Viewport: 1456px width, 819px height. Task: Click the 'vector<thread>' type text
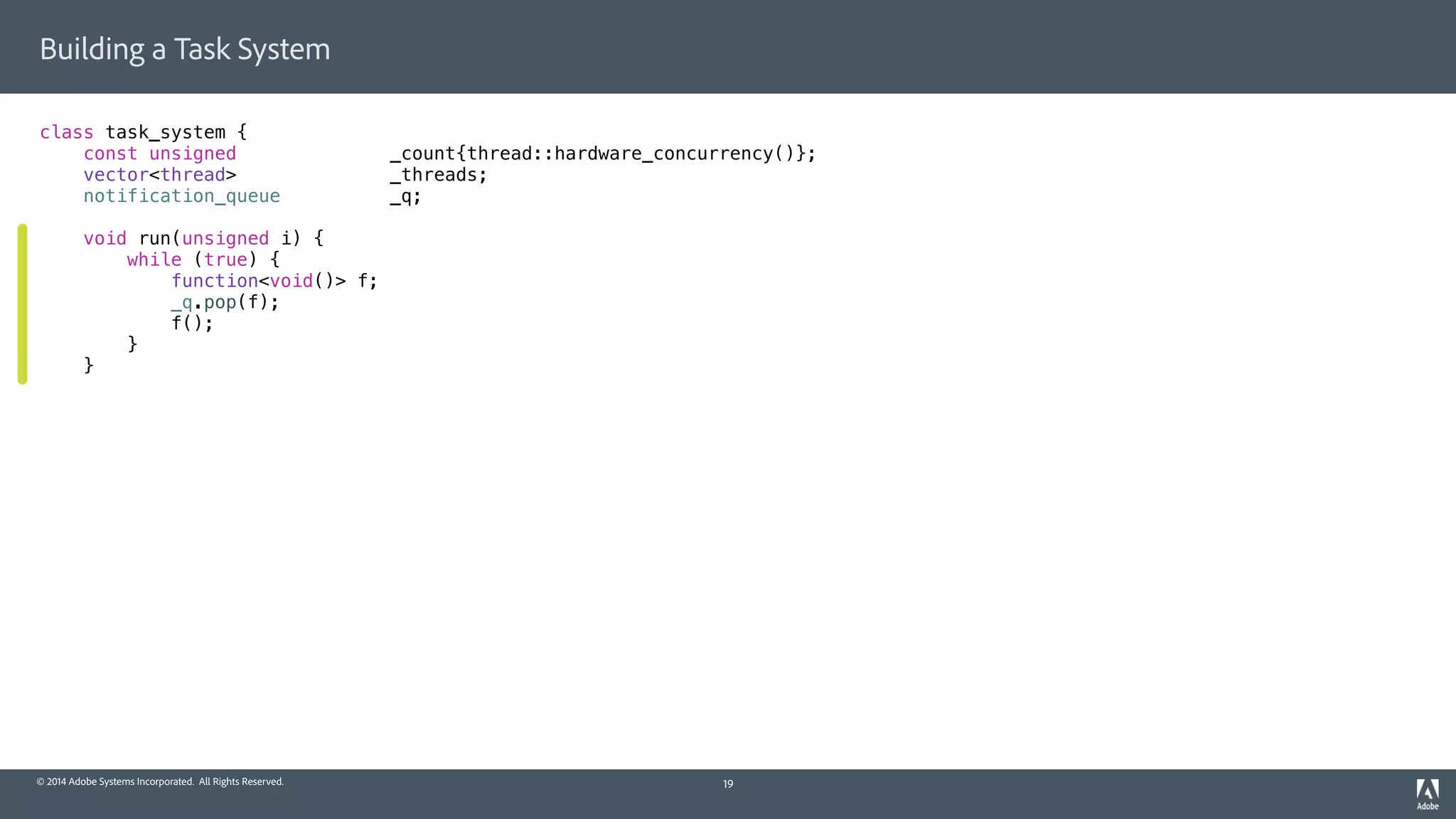(159, 175)
